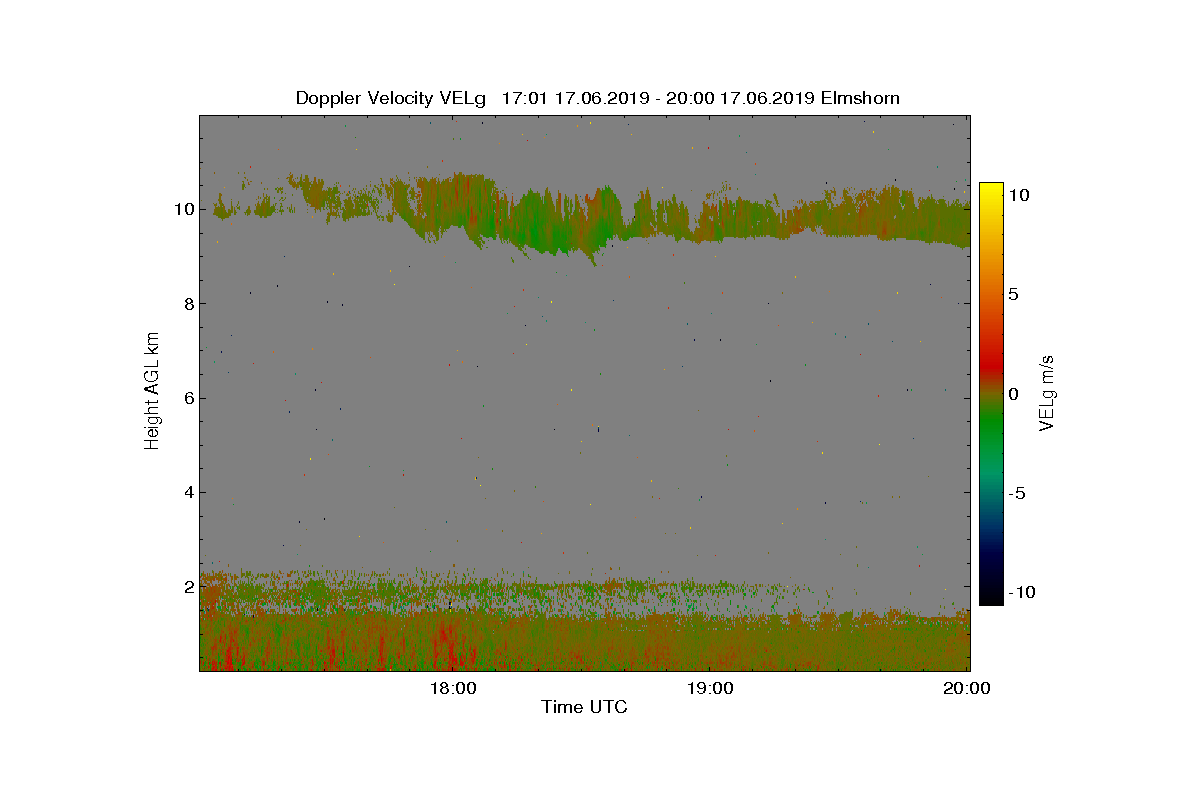Click the colorbar value 5 label
Viewport: 1200px width, 800px height.
[x=1013, y=295]
